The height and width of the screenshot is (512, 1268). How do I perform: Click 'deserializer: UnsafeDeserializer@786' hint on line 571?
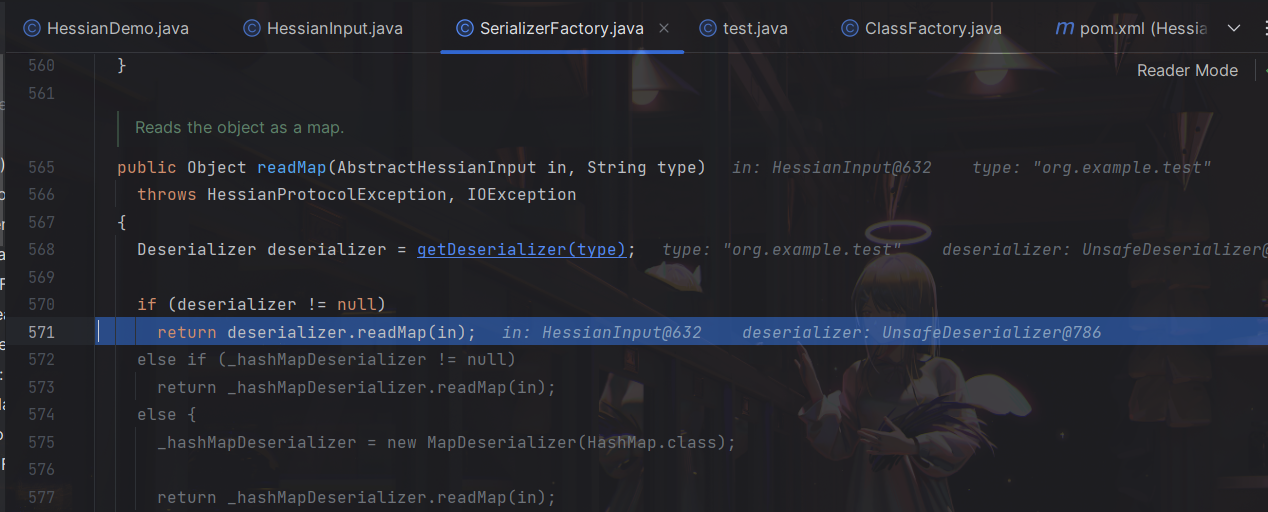point(922,332)
